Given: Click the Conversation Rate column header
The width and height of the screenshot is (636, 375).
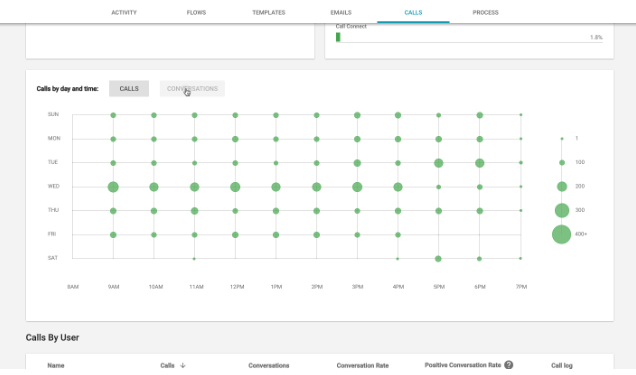Looking at the screenshot, I should tap(363, 365).
